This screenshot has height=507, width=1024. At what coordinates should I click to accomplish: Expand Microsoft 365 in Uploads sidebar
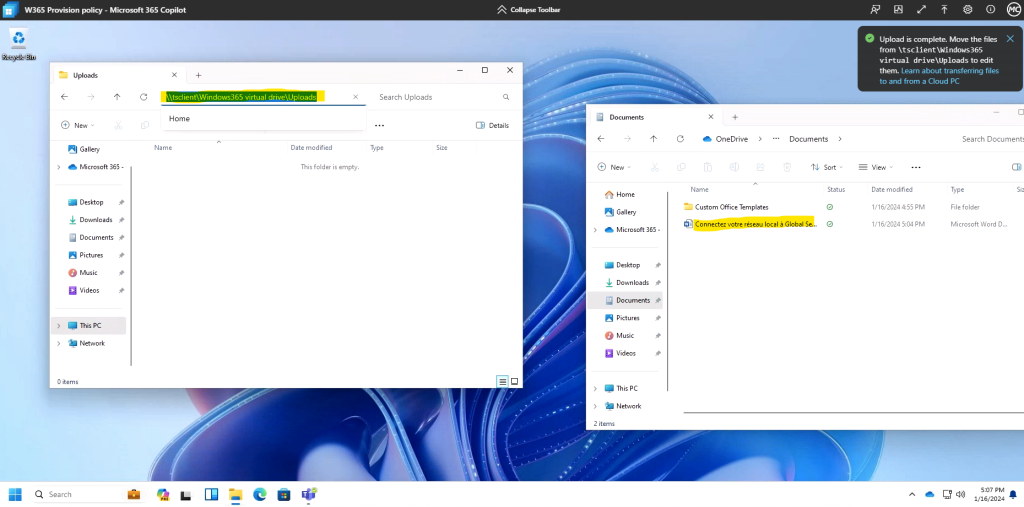click(x=59, y=167)
